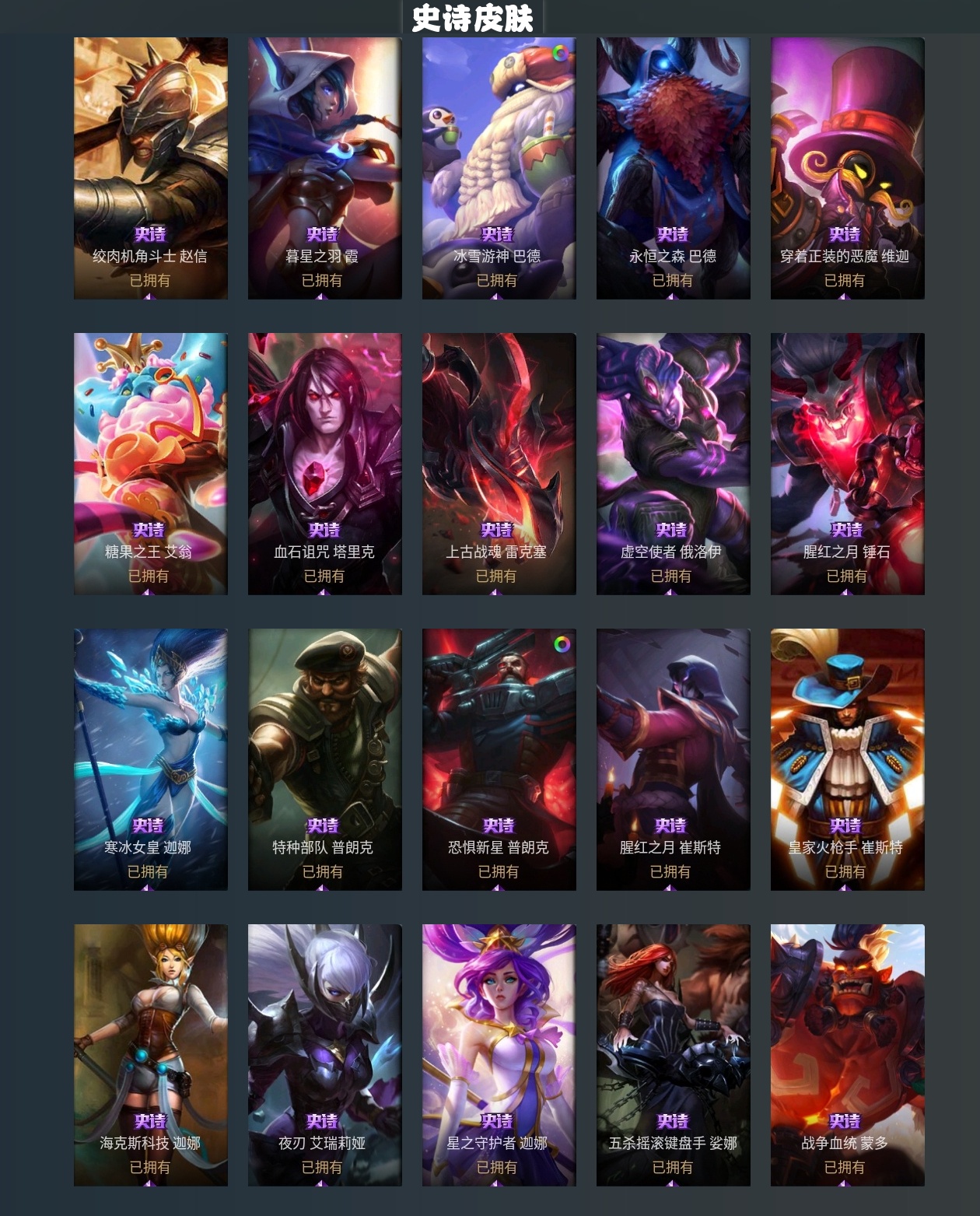View the 虚空使者 俄洛伊 skin card
The width and height of the screenshot is (980, 1216).
click(x=674, y=464)
